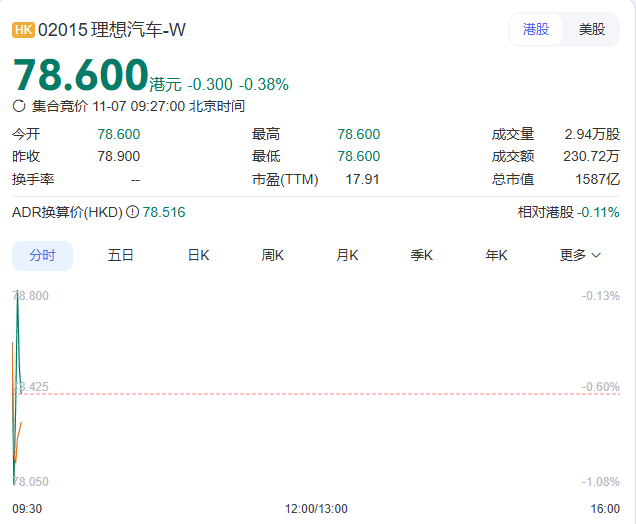The height and width of the screenshot is (524, 636).
Task: Open the info icon next to ADR换算价(HKD)
Action: point(132,212)
